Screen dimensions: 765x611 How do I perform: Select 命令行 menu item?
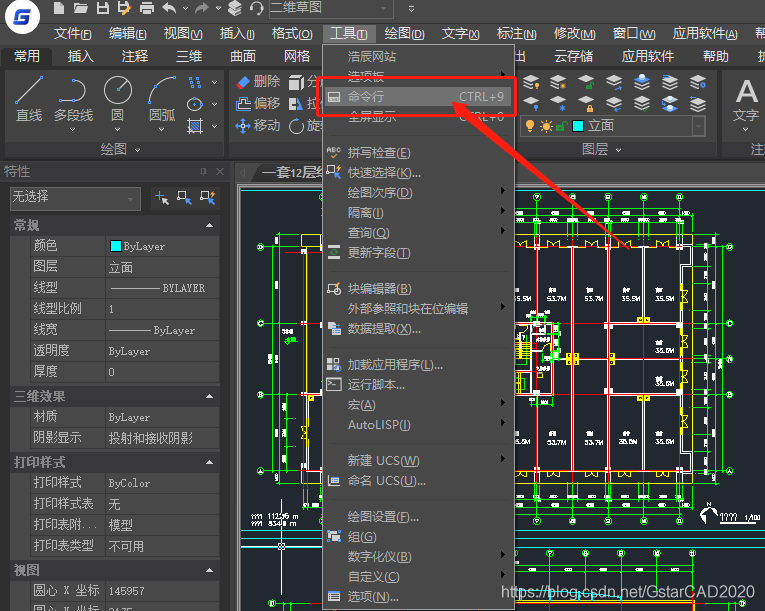click(x=418, y=97)
